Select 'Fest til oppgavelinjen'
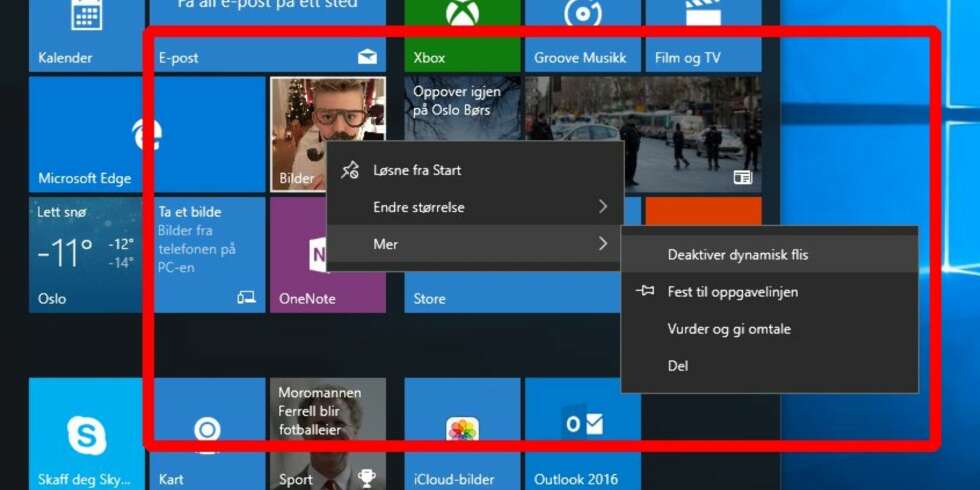The image size is (980, 490). [x=769, y=292]
